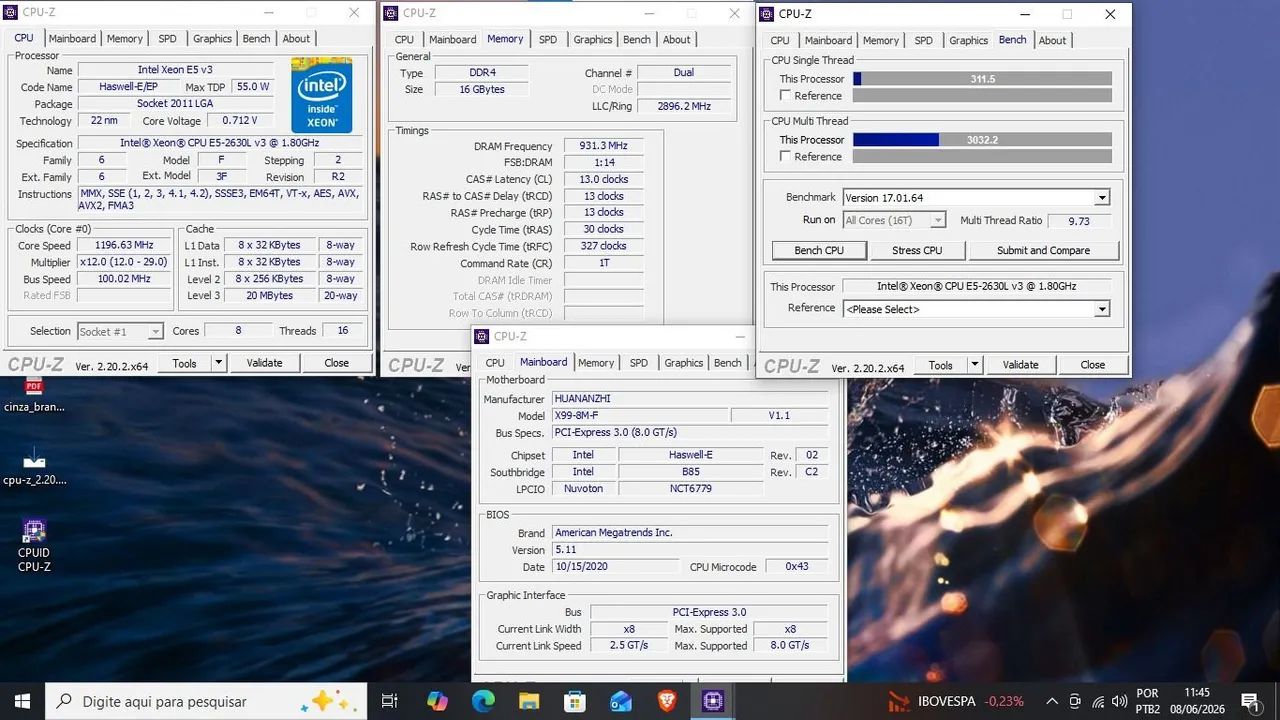Select the Core Speed 1196.63 MHz value

tap(125, 245)
